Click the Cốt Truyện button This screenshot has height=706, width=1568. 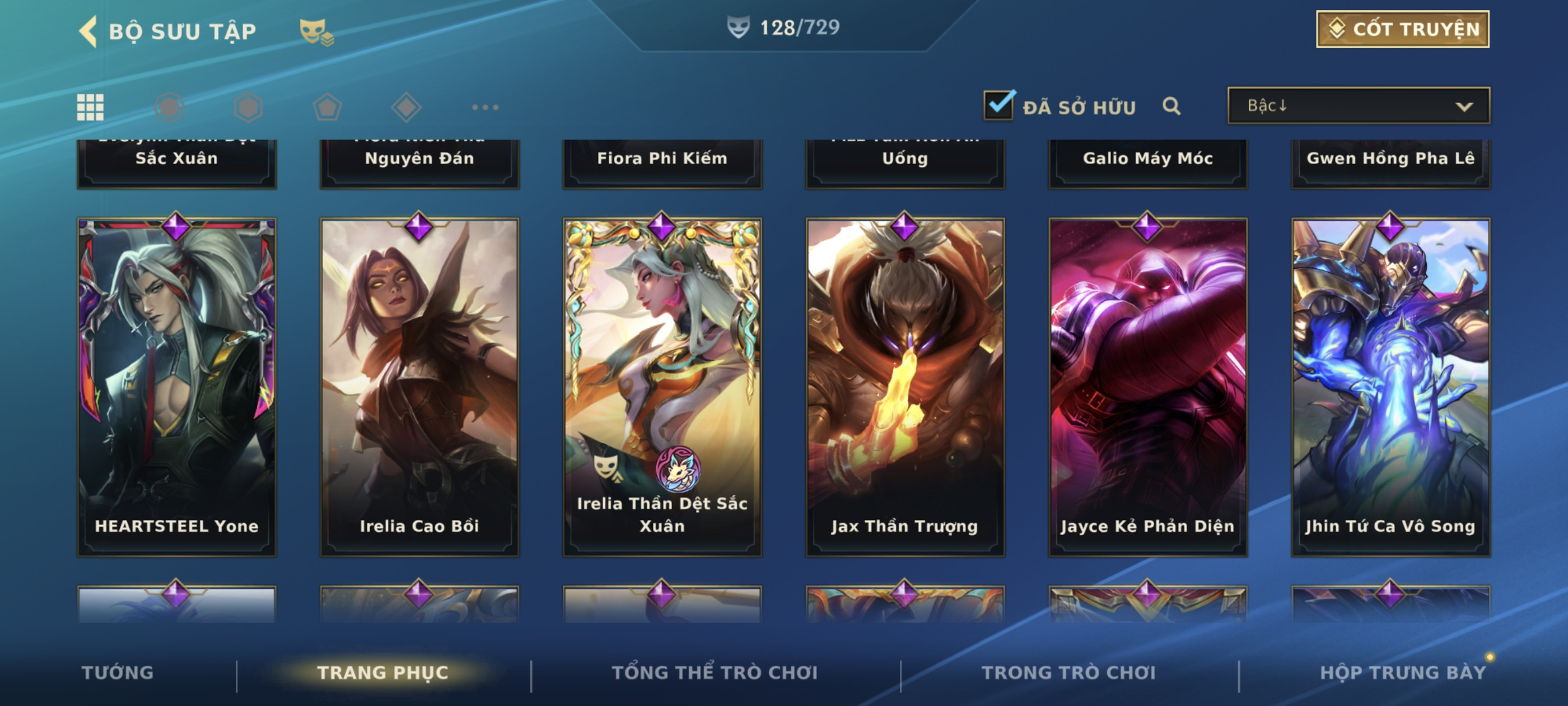[1402, 29]
